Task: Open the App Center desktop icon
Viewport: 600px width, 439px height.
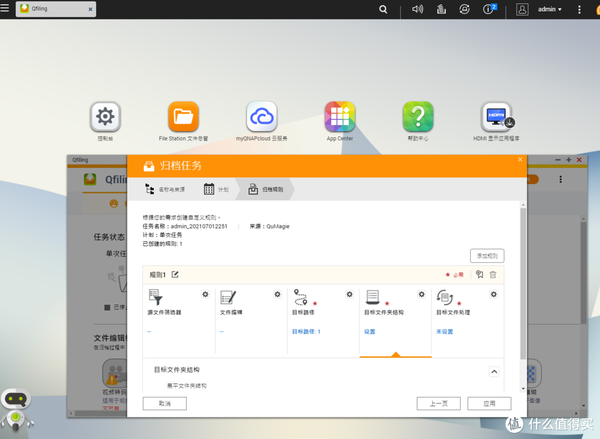Action: 340,118
